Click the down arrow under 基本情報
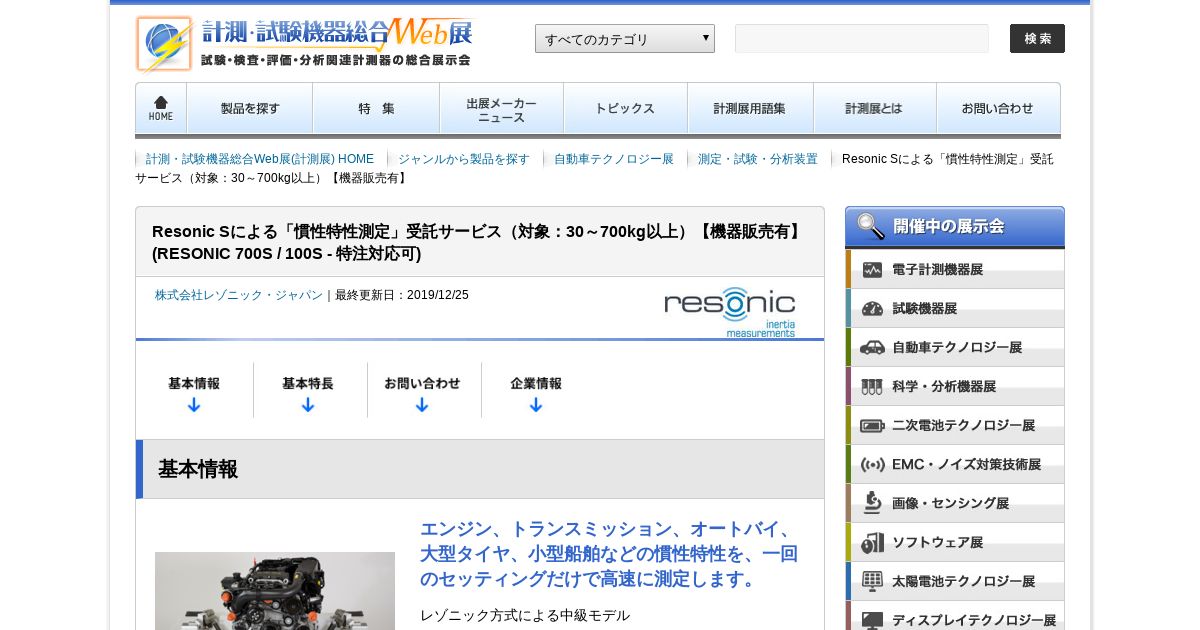1200x630 pixels. click(194, 405)
